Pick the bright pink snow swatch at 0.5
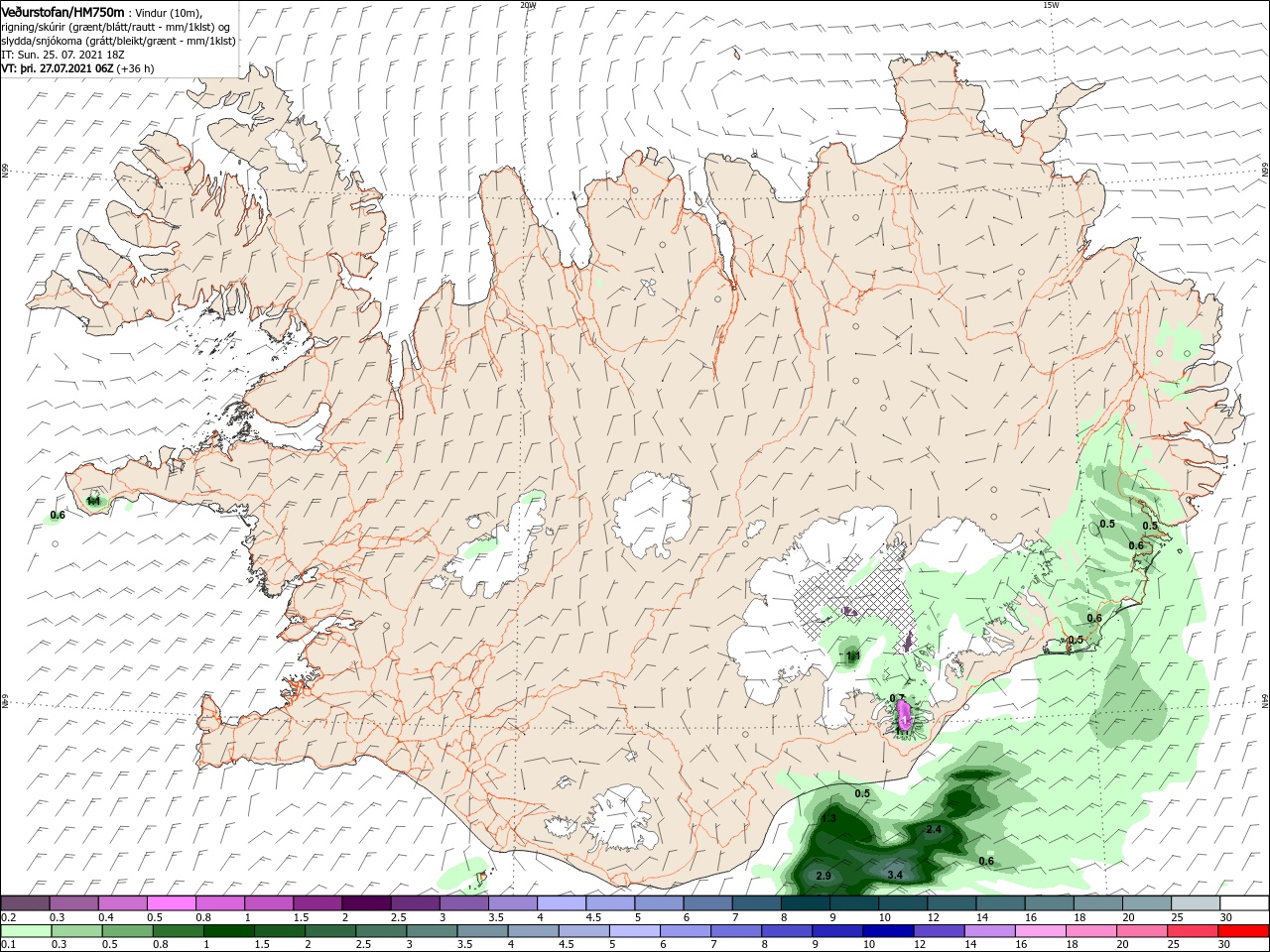Screen dimensions: 1270x952 (x=171, y=903)
